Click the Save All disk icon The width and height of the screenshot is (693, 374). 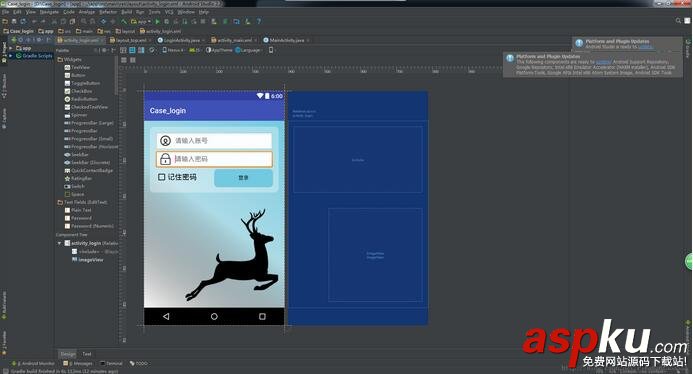14,21
